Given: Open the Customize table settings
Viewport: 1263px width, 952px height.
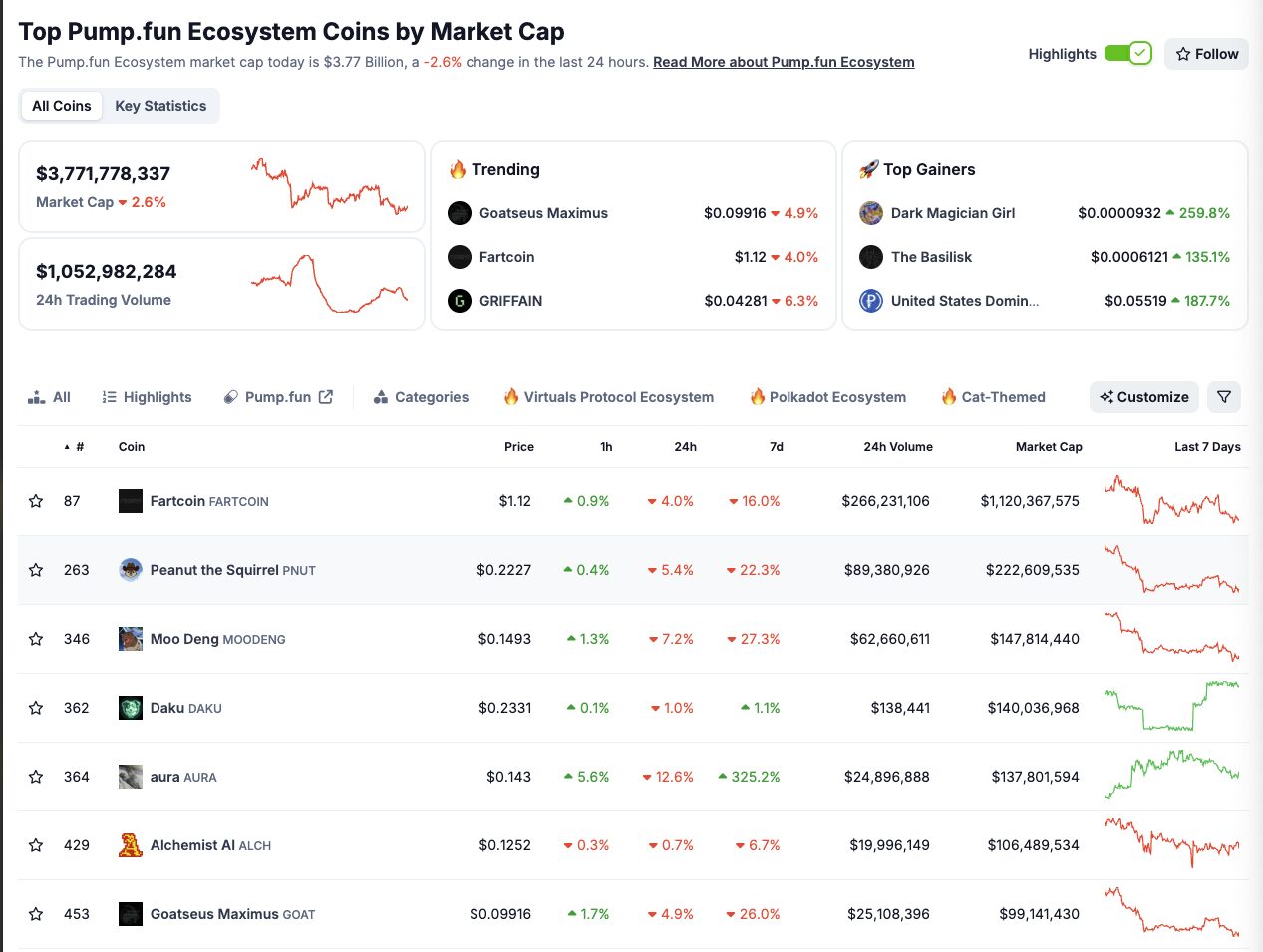Looking at the screenshot, I should click(x=1143, y=396).
